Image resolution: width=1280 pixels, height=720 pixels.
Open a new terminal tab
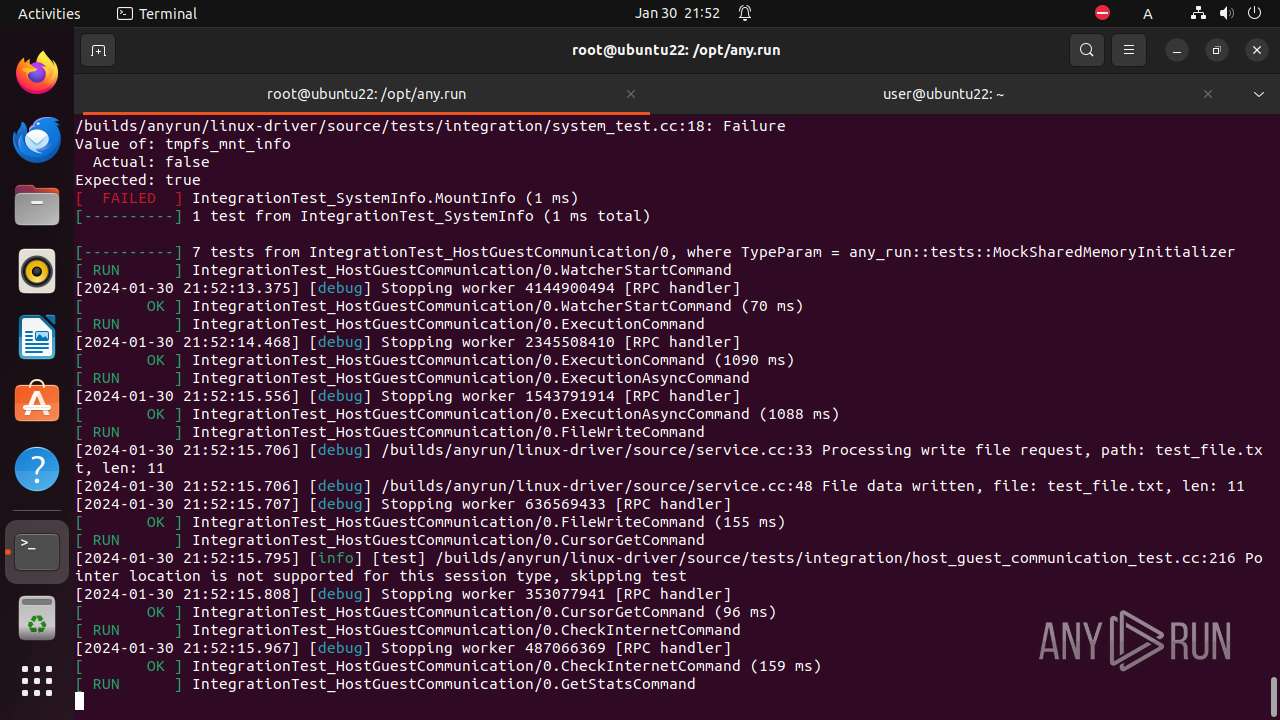pos(98,50)
